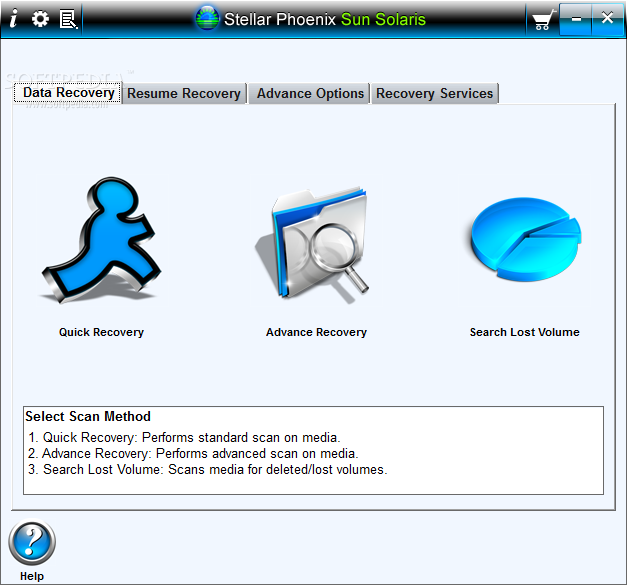Launch Advance Recovery folder magnifier icon
This screenshot has width=627, height=585.
(314, 244)
